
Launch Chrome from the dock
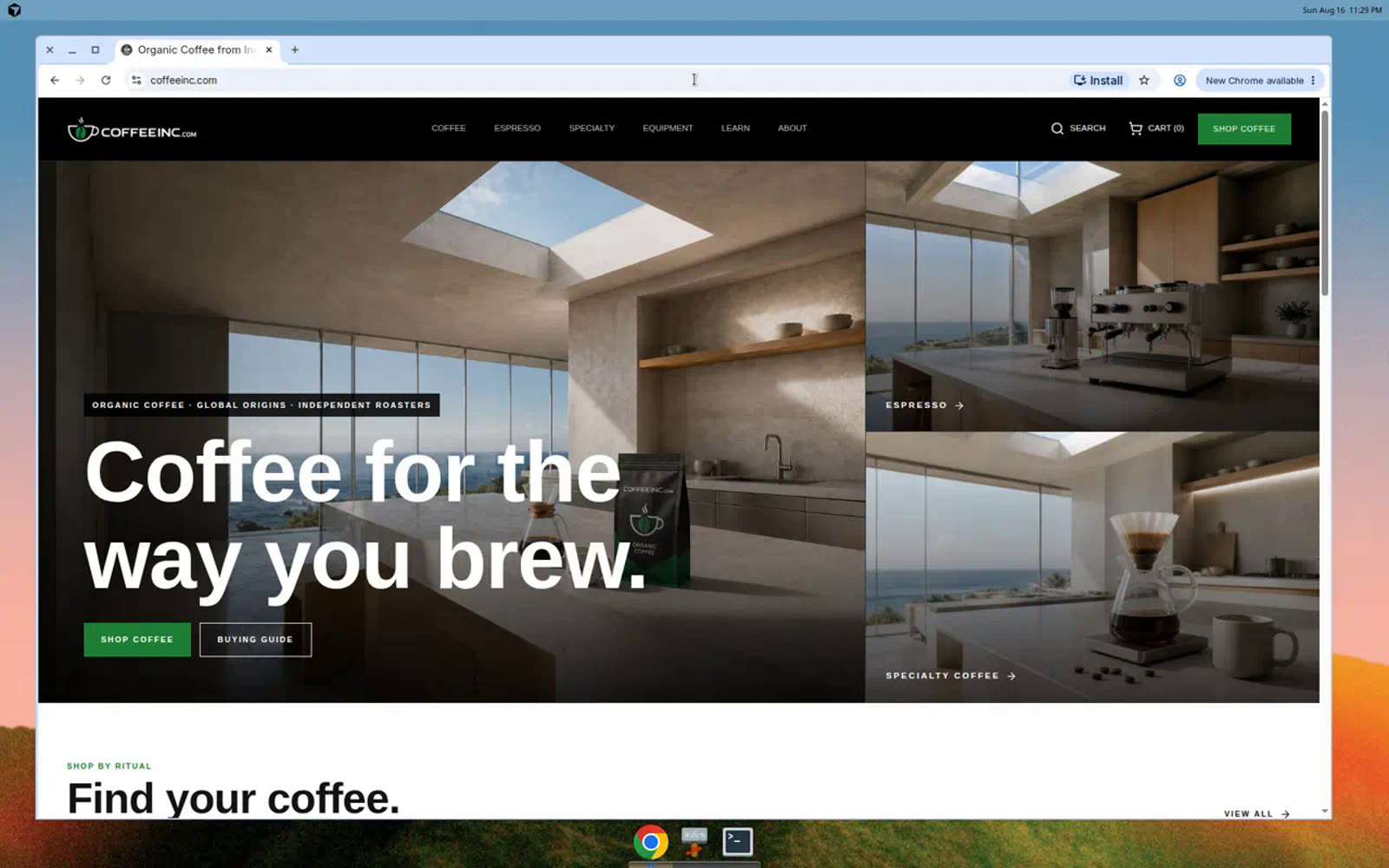click(650, 841)
